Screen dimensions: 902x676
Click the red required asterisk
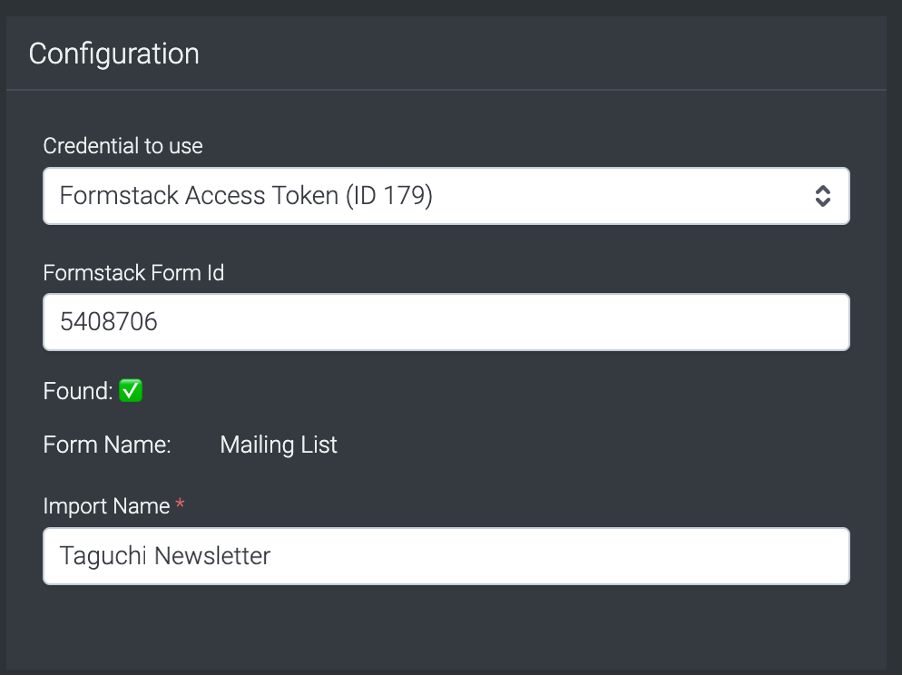tap(180, 504)
